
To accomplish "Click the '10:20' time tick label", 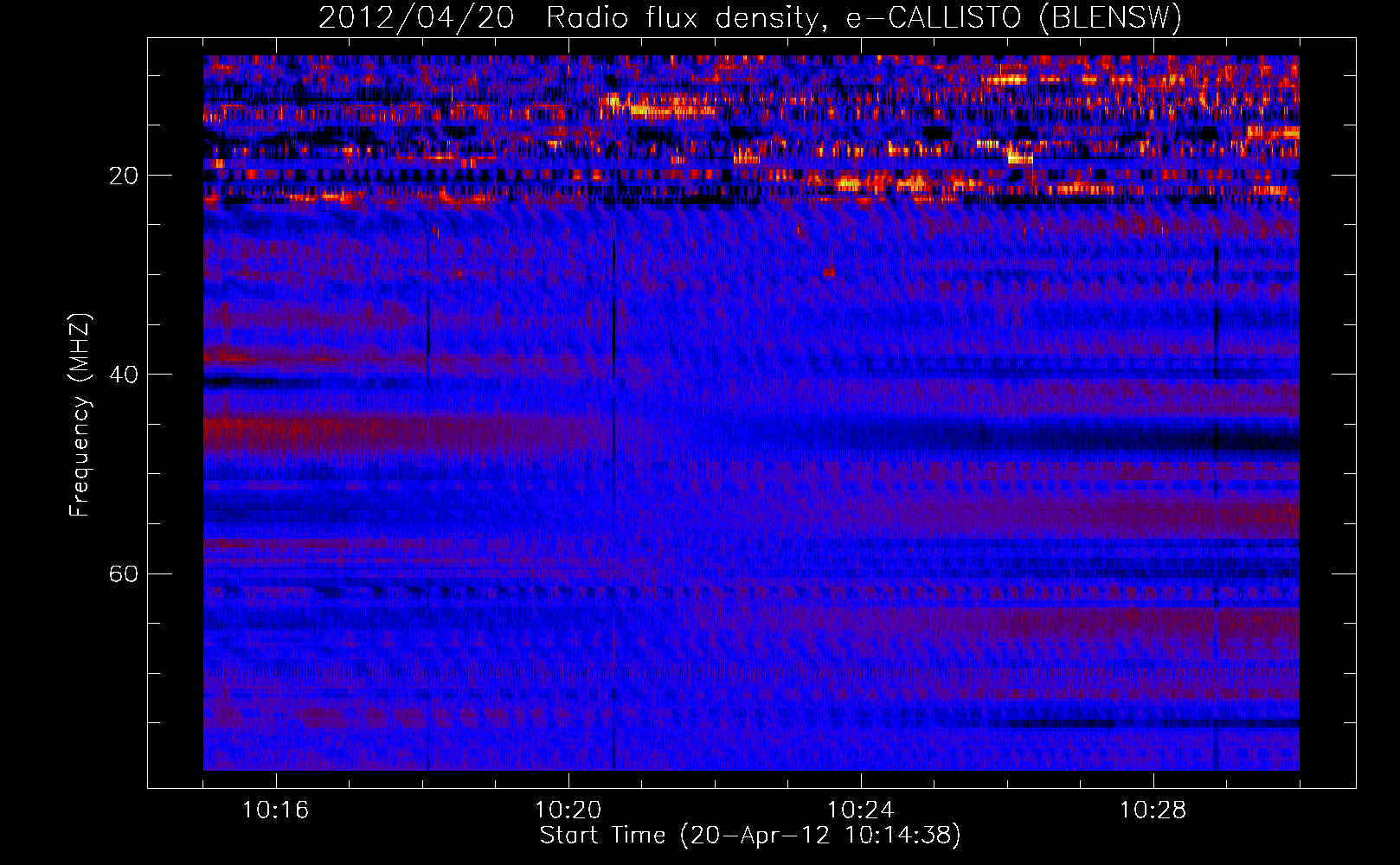I will click(568, 811).
